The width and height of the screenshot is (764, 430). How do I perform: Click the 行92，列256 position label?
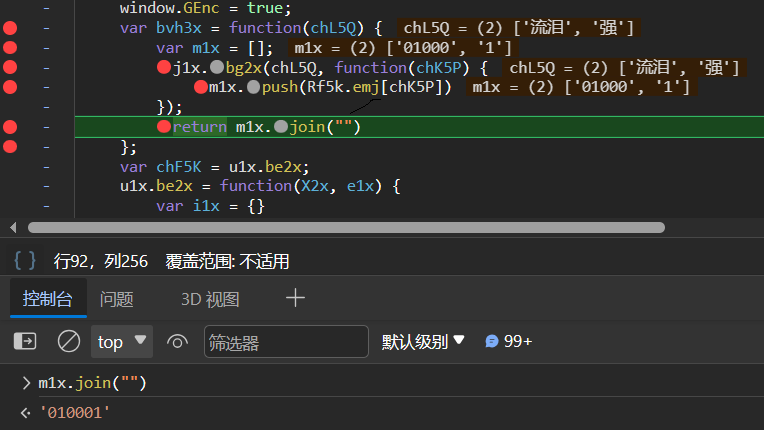click(100, 261)
